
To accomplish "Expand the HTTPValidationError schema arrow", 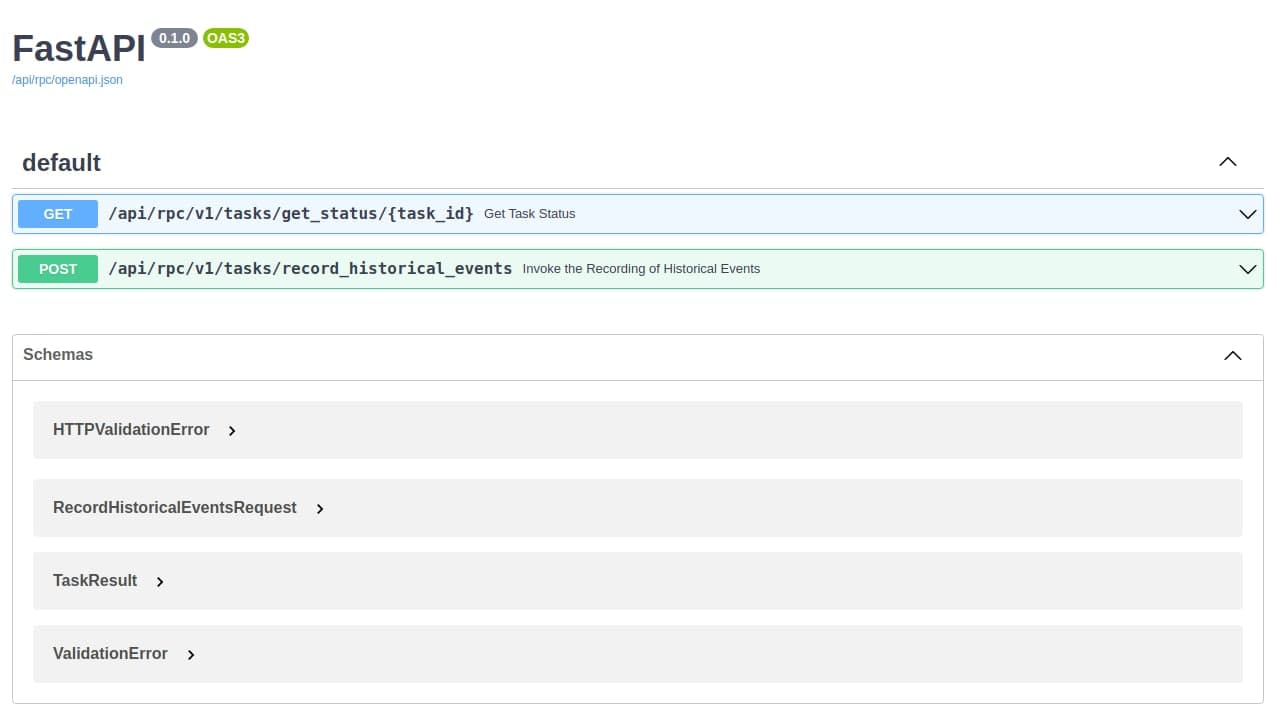I will point(232,431).
